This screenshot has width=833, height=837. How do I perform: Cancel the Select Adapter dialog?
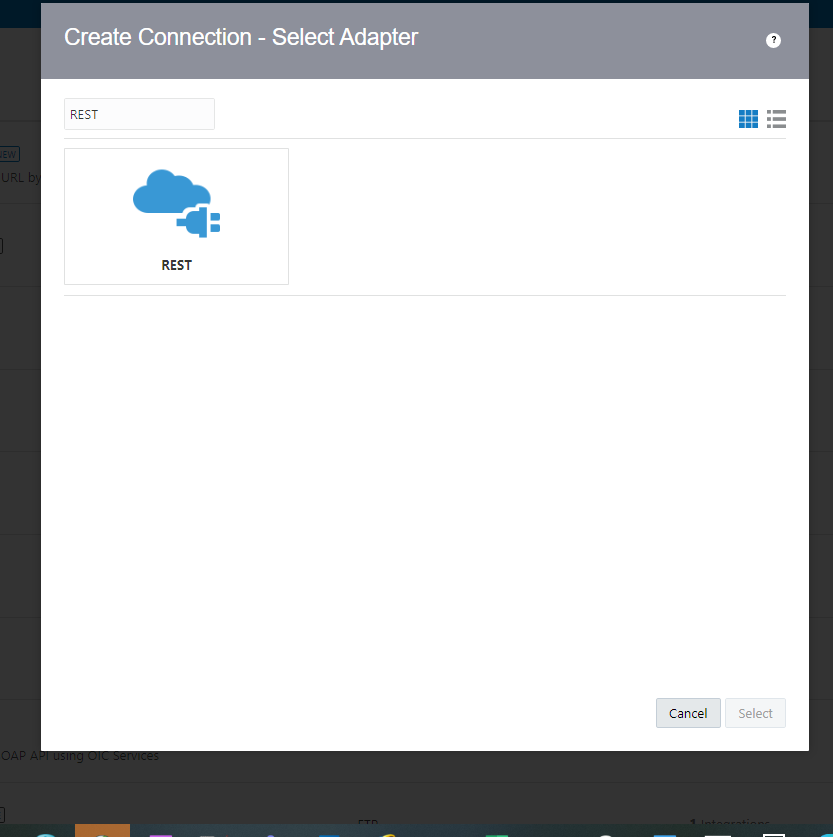click(x=688, y=713)
